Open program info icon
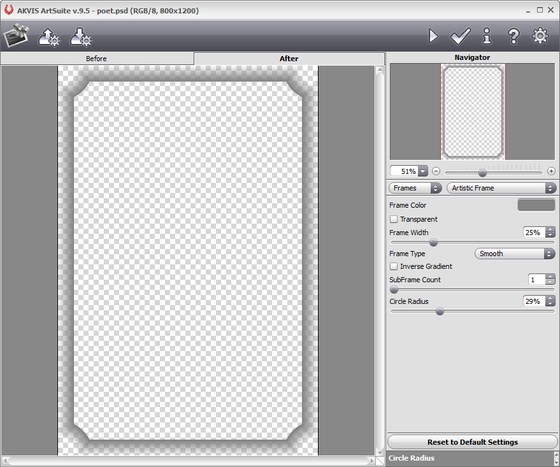 click(487, 36)
